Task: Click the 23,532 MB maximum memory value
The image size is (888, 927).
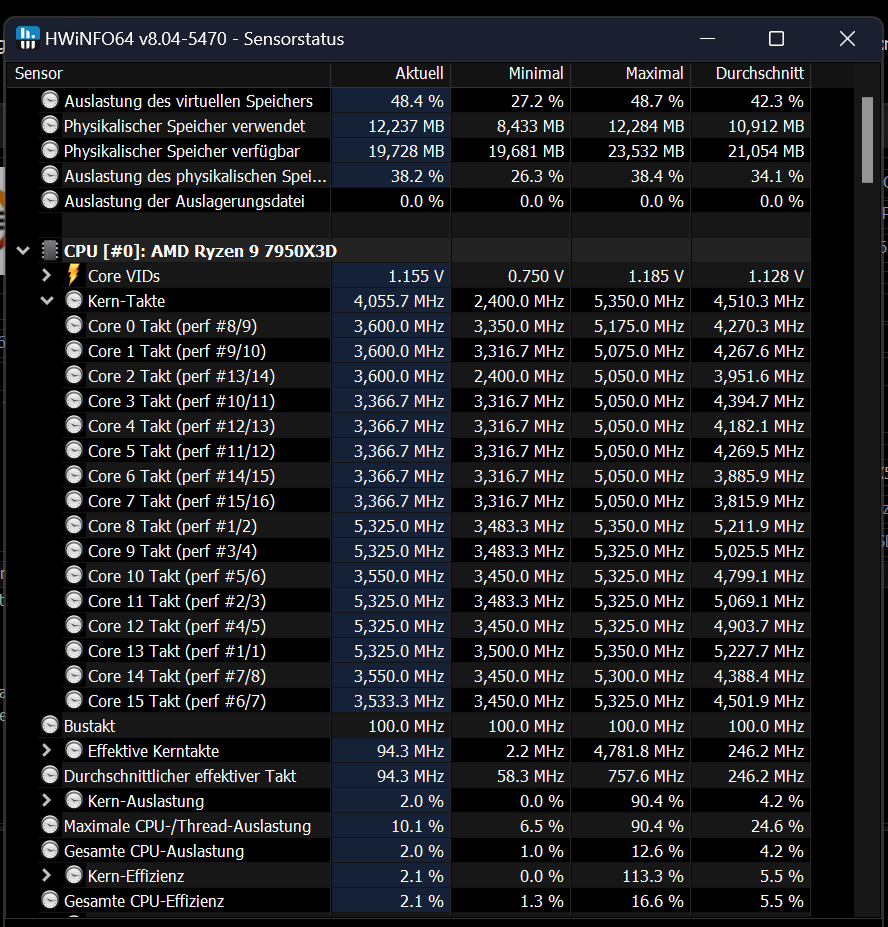Action: (x=646, y=151)
